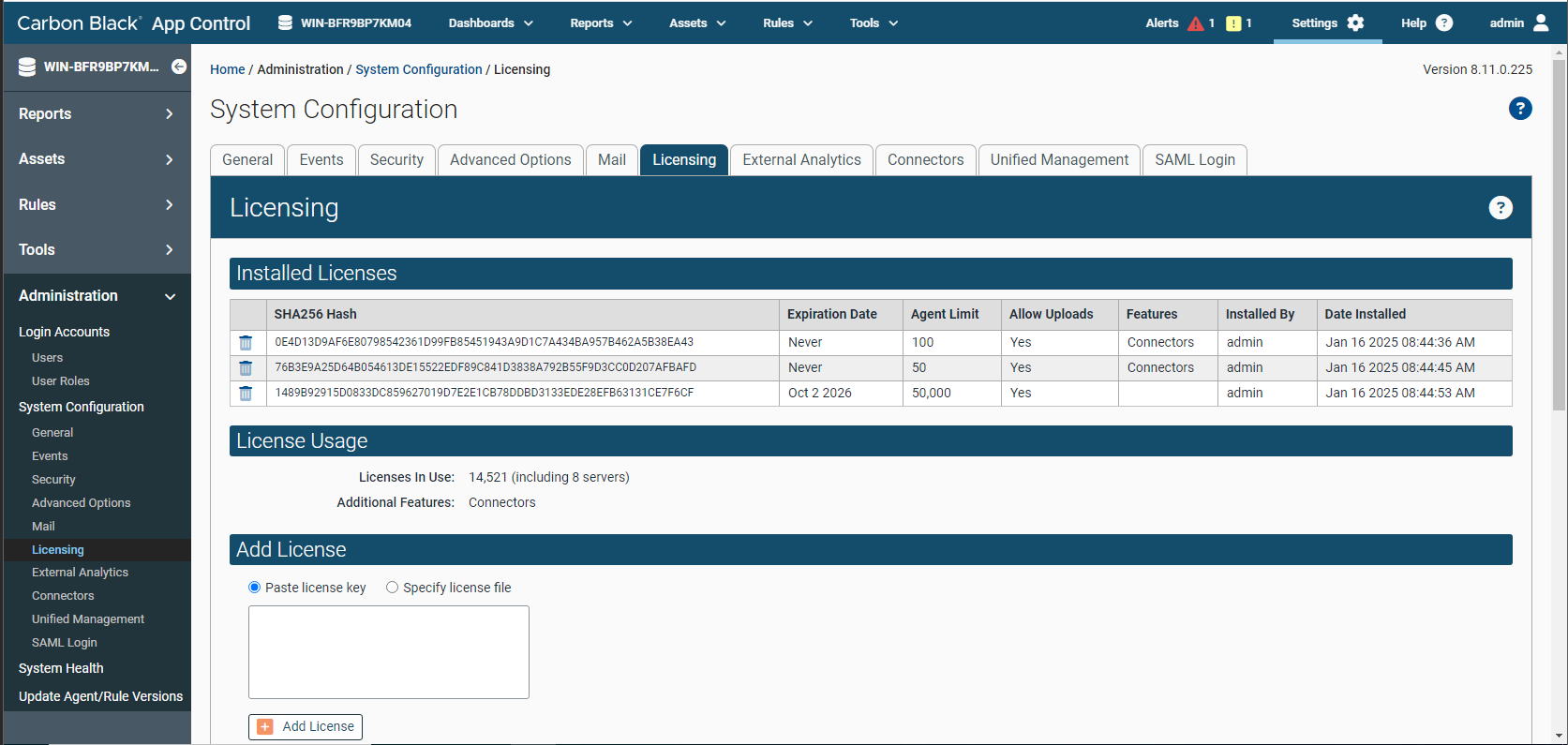Delete the first license with 100 agent limit
The height and width of the screenshot is (745, 1568).
(x=246, y=343)
